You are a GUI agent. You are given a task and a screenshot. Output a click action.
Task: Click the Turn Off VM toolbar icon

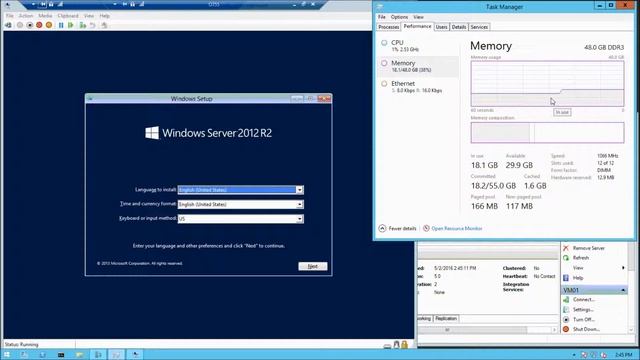click(29, 25)
